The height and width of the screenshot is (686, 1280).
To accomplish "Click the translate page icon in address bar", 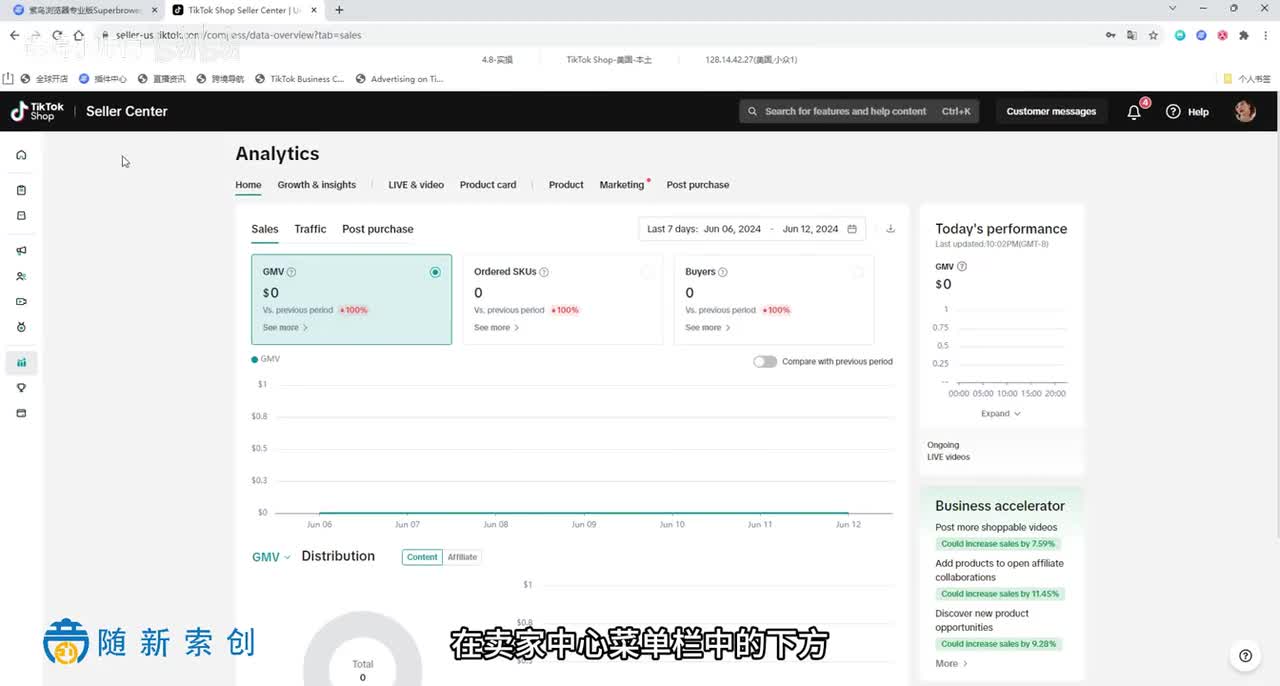I will 1132,35.
